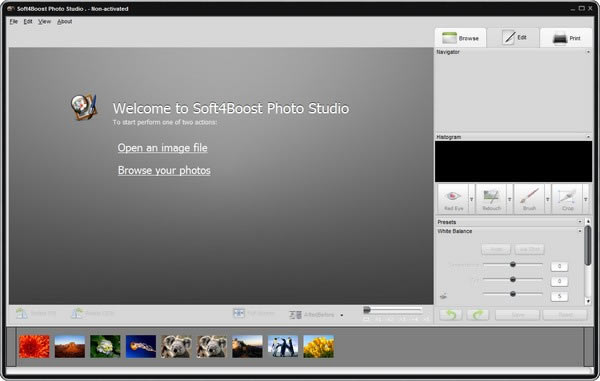Select the lighthouse cliff thumbnail
This screenshot has width=600, height=381.
248,347
